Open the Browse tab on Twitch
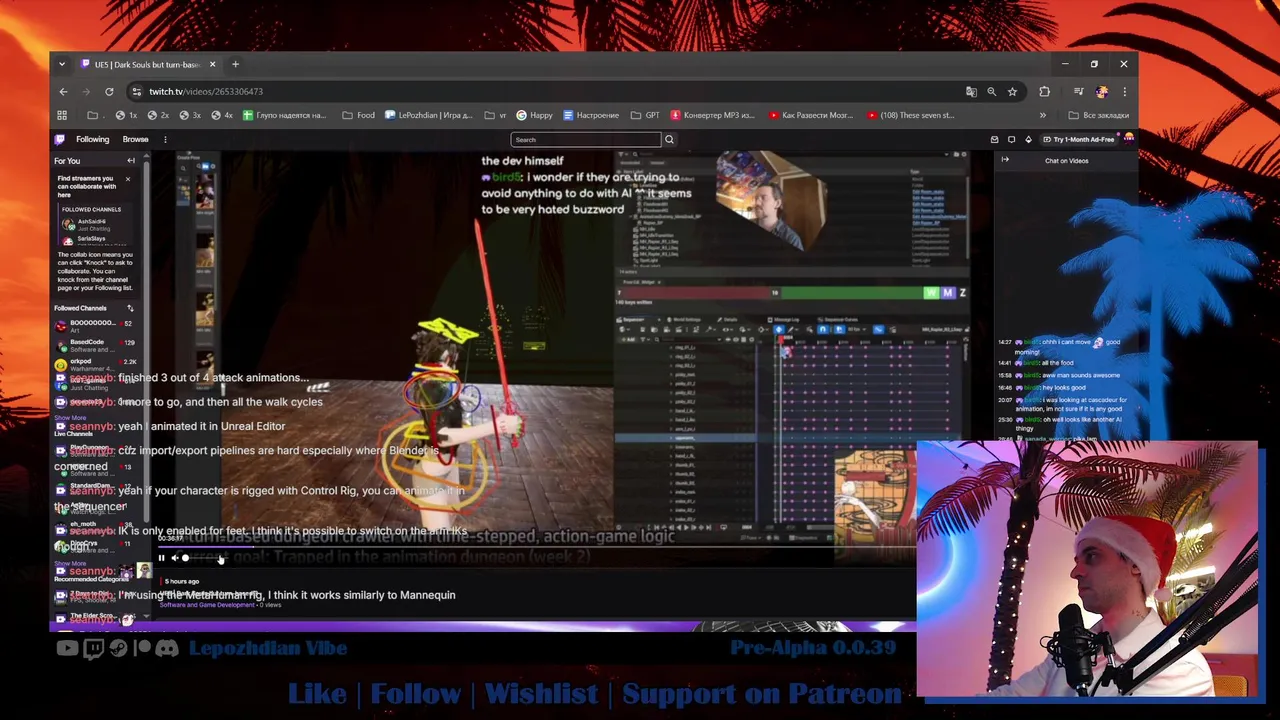 tap(135, 139)
